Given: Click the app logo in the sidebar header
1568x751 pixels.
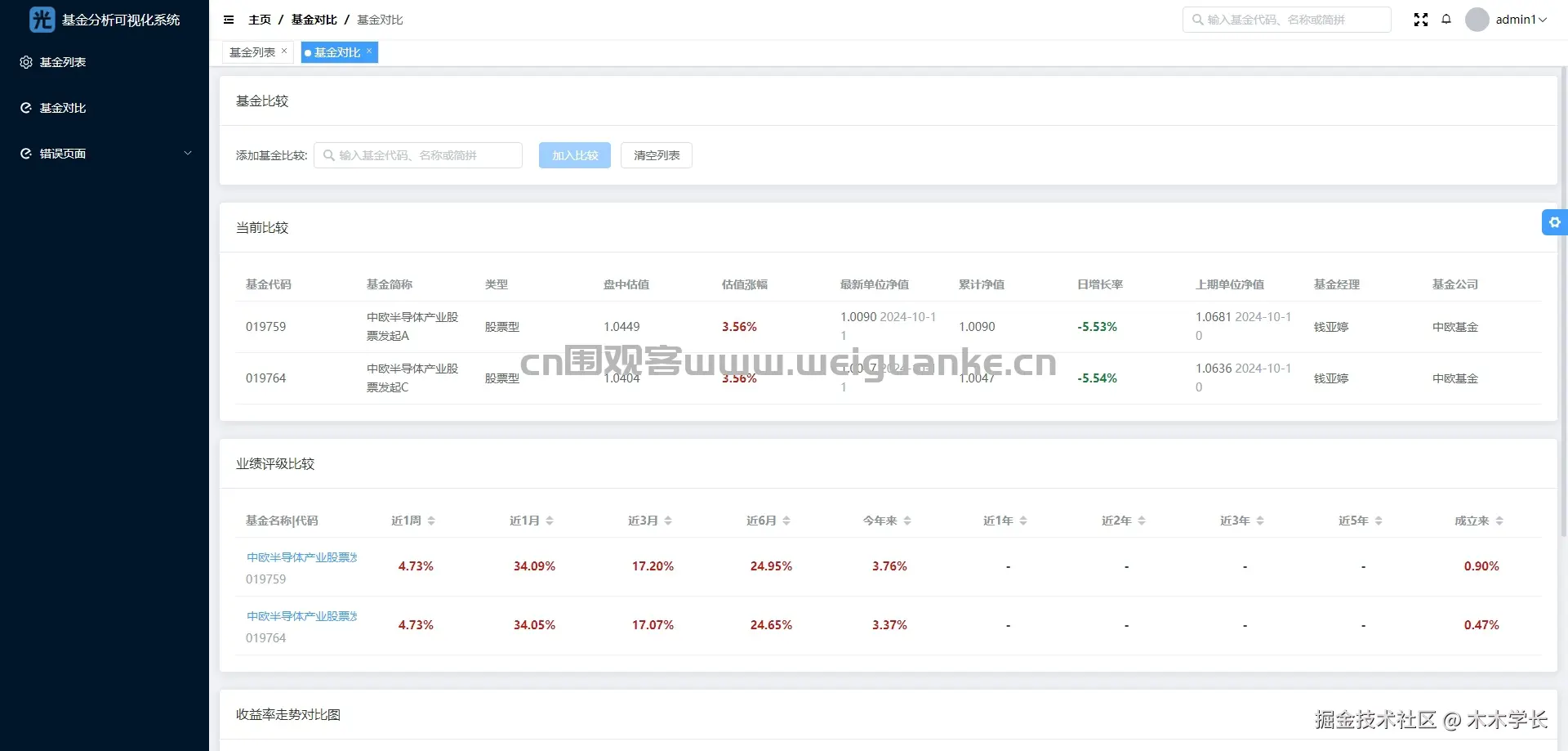Looking at the screenshot, I should point(42,20).
